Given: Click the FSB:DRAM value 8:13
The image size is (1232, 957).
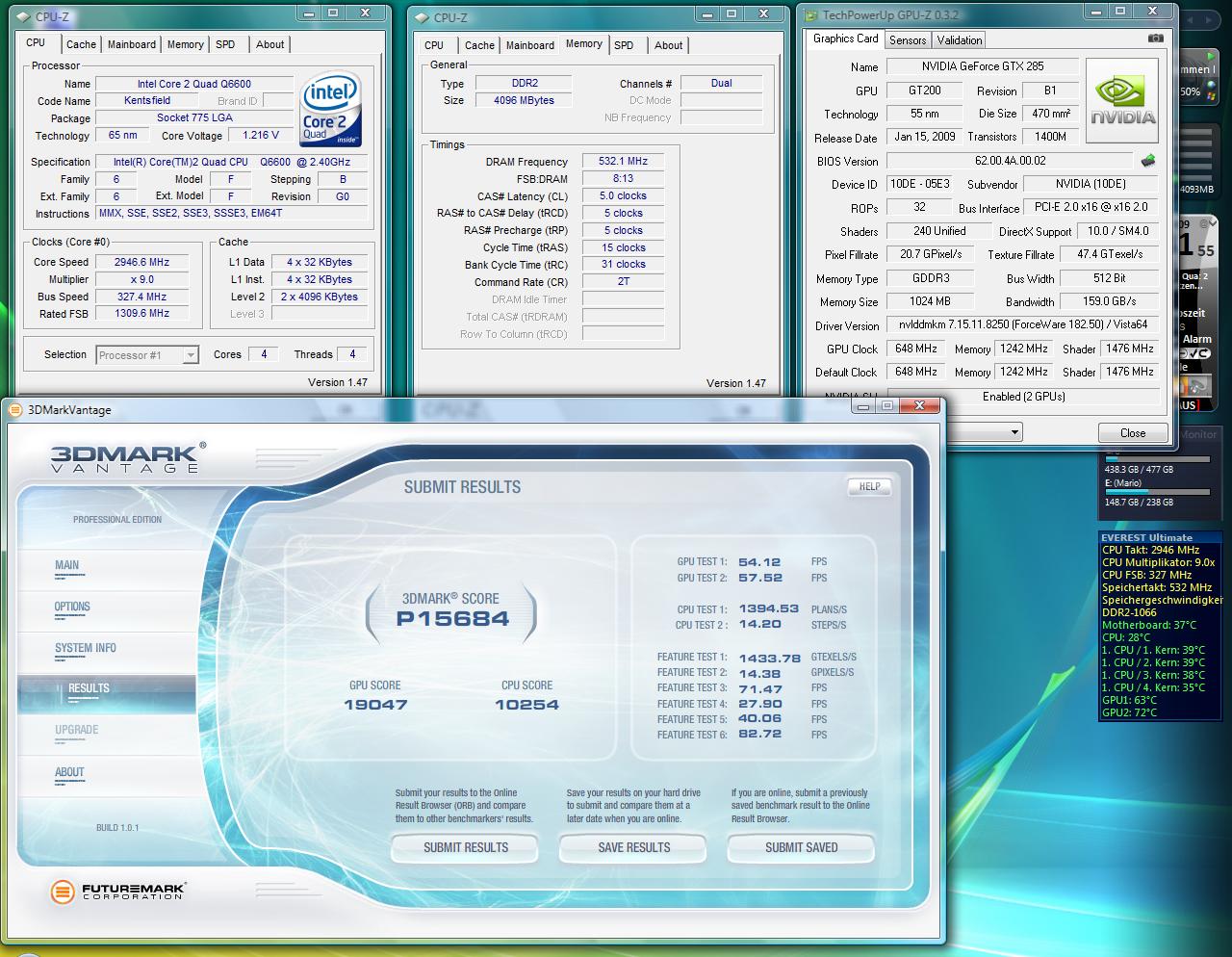Looking at the screenshot, I should (623, 179).
